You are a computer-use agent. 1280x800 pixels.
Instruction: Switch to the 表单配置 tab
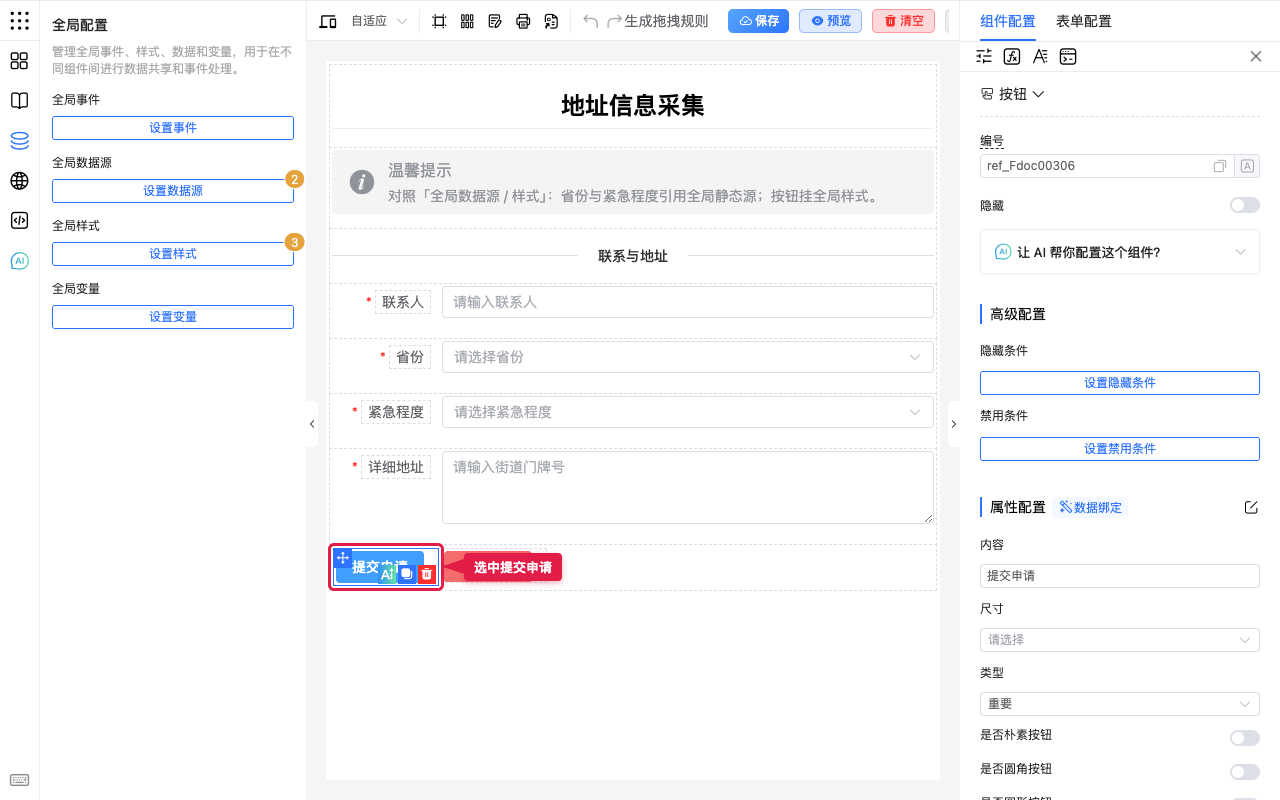tap(1083, 21)
